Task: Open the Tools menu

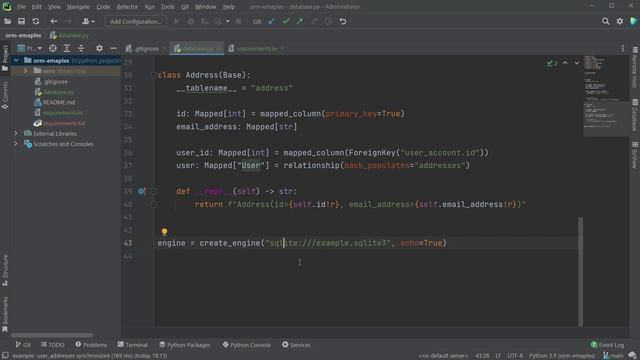Action: 167,7
